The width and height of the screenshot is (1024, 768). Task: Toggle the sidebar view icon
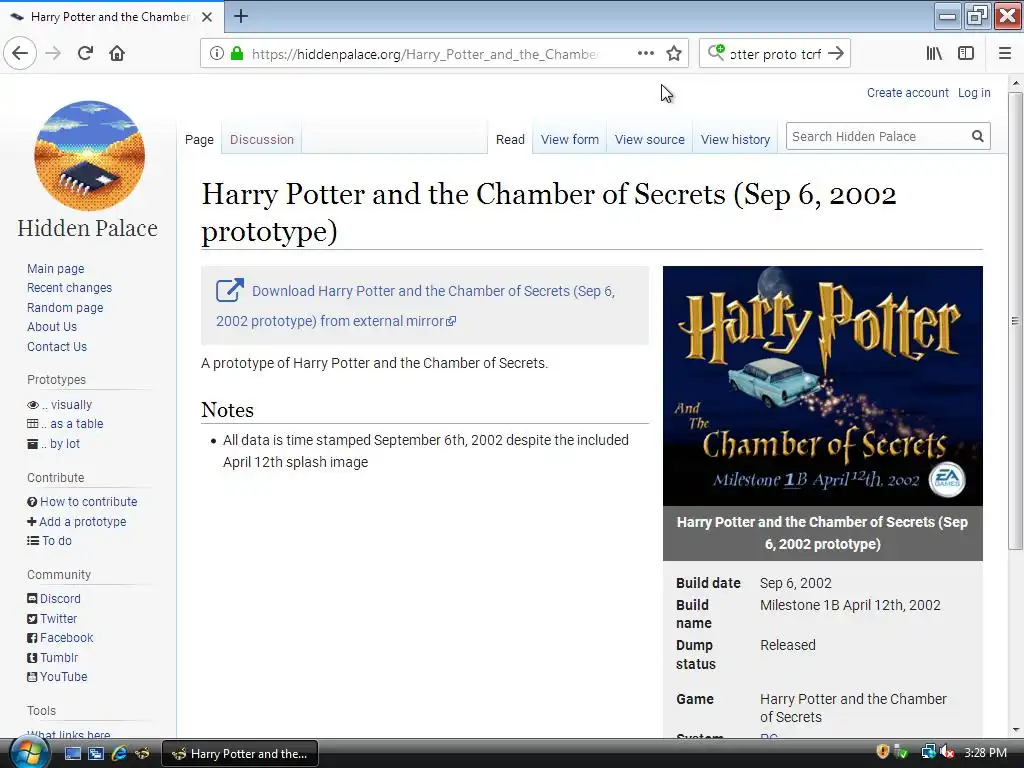tap(966, 54)
